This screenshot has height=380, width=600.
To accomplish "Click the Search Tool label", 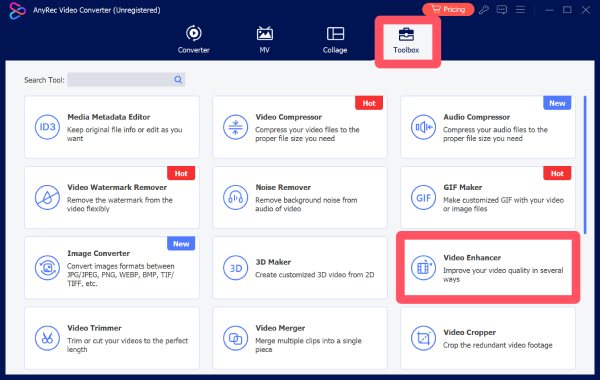I will pyautogui.click(x=44, y=80).
